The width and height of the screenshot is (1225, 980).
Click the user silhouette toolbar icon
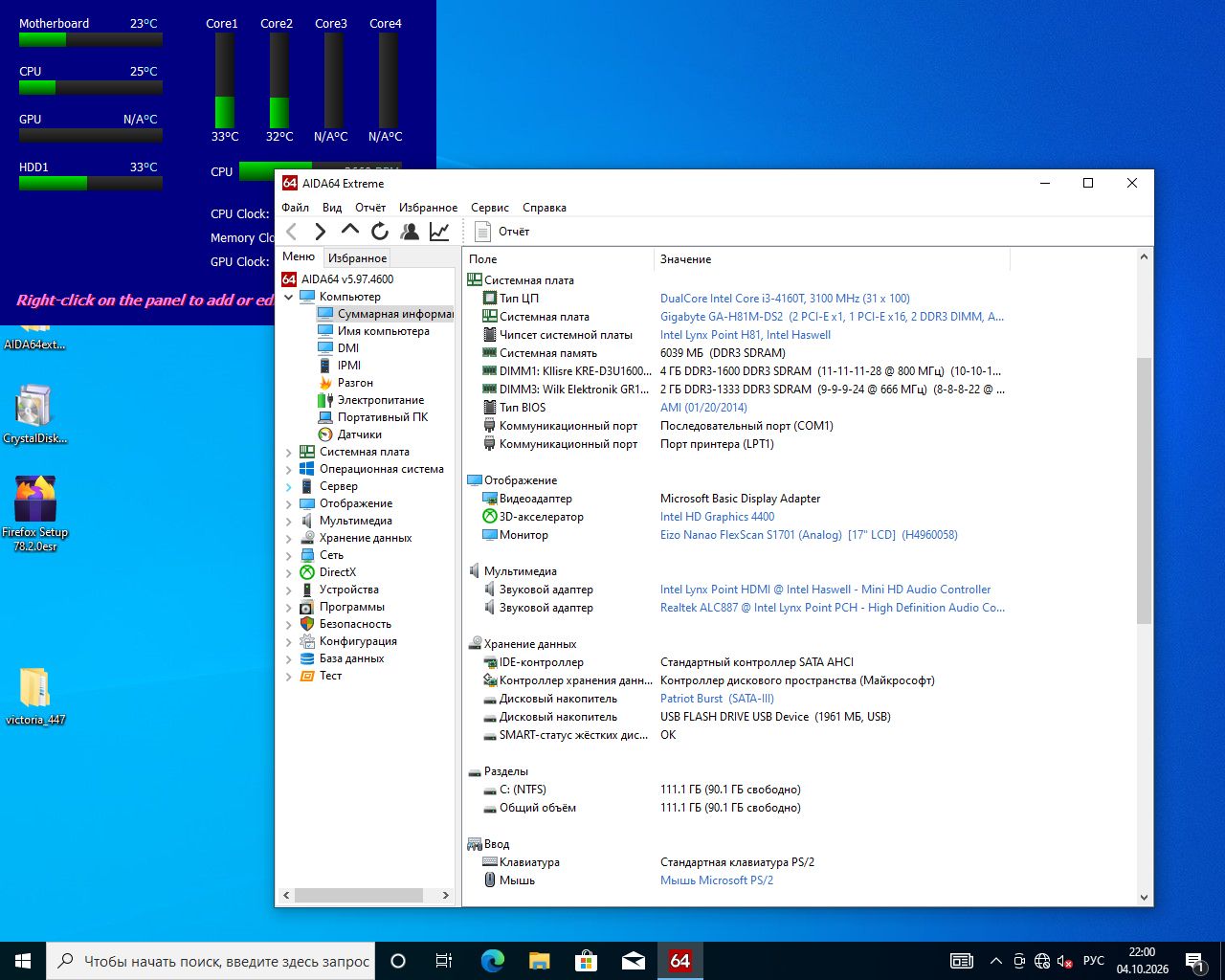tap(410, 232)
